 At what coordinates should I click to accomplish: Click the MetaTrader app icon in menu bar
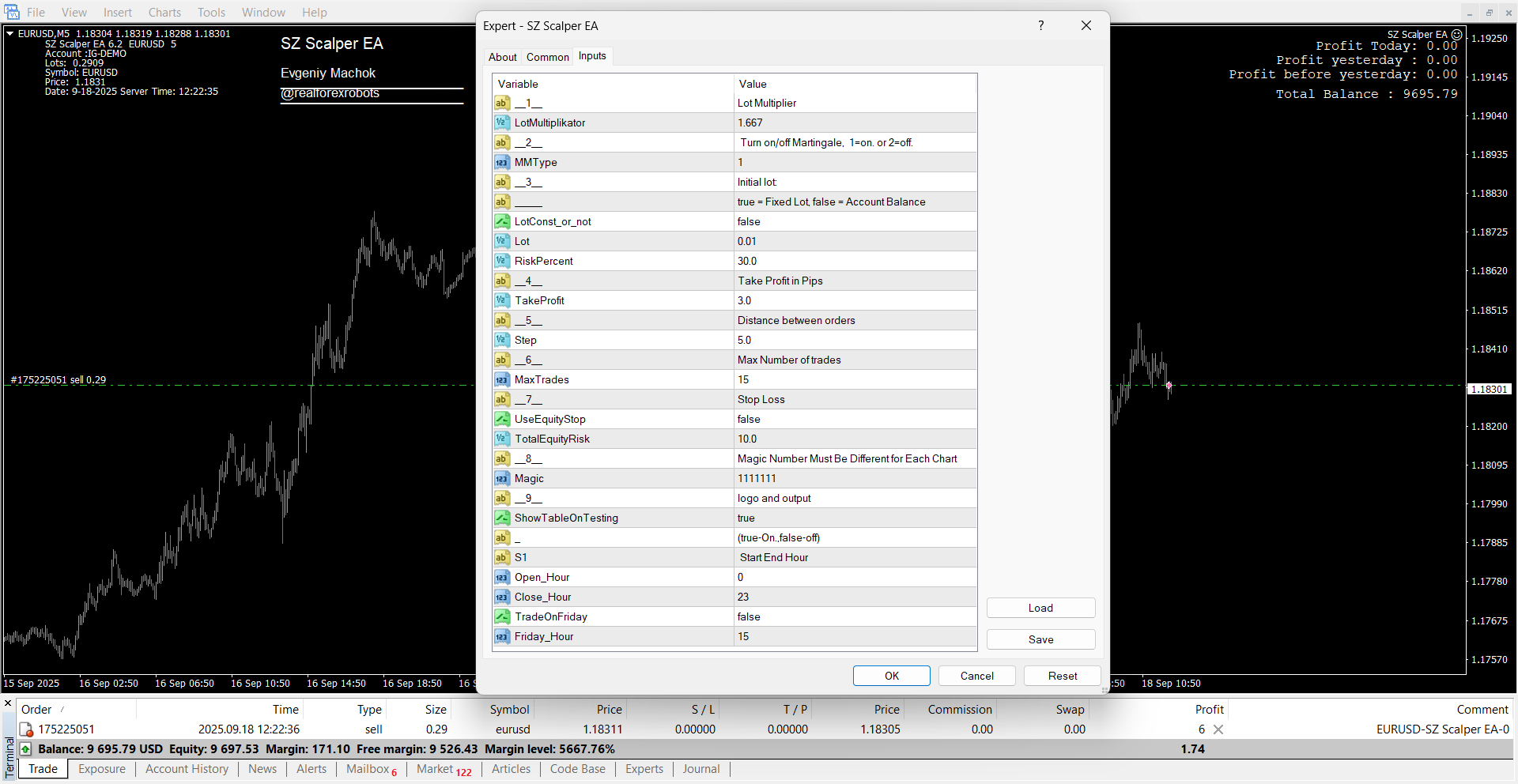pos(12,12)
